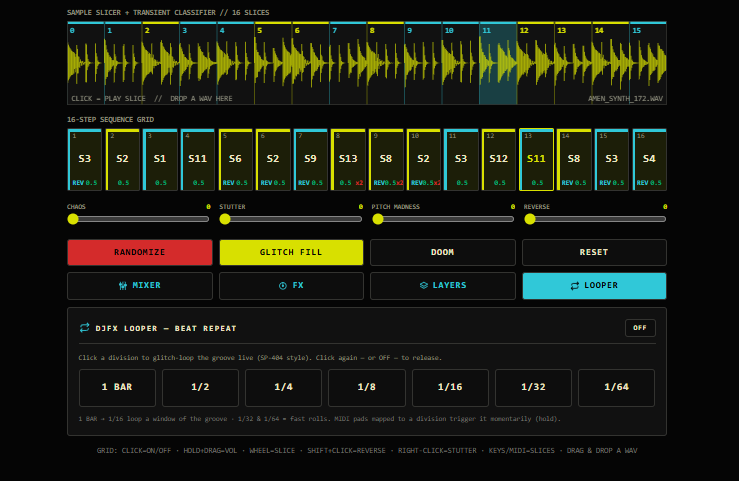
Task: Toggle sequence step 2 (S2)
Action: [123, 160]
